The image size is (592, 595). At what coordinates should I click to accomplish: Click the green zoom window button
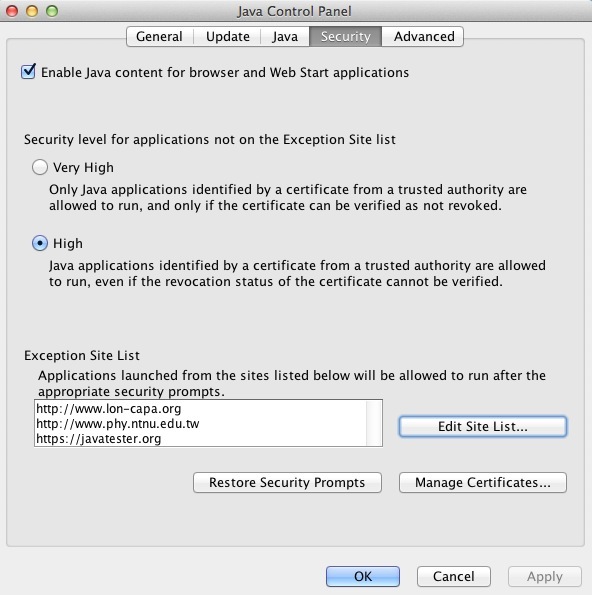pyautogui.click(x=52, y=11)
